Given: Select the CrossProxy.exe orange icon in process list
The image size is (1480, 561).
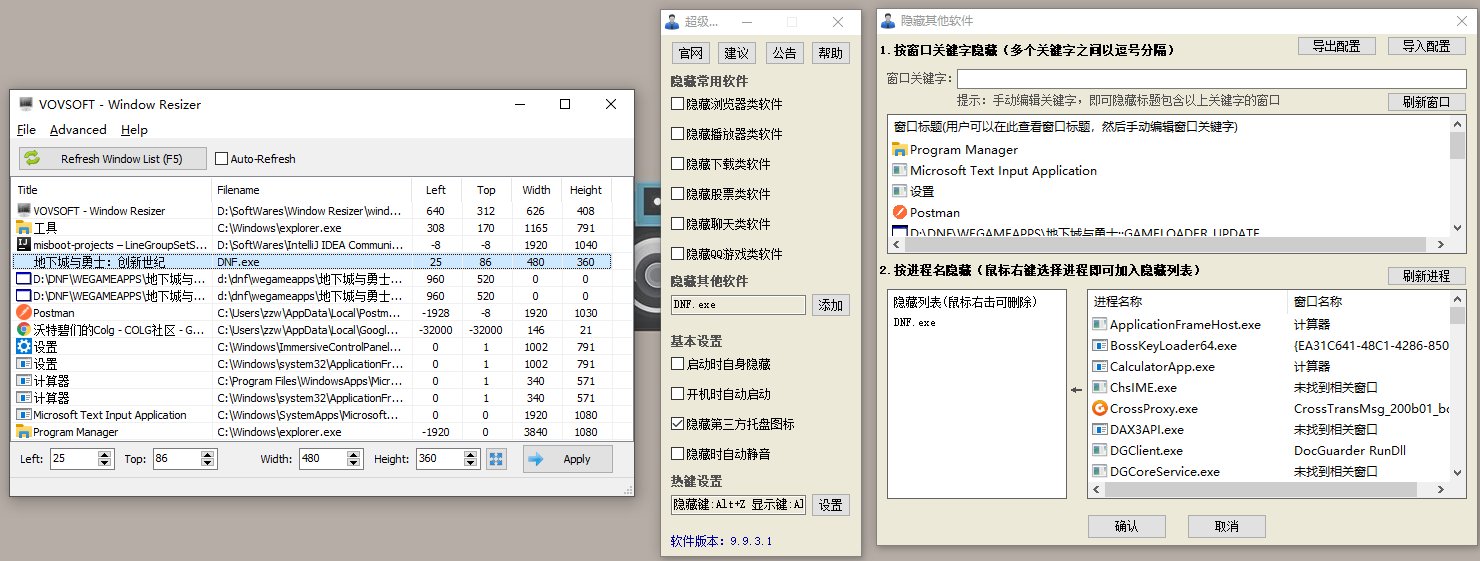Looking at the screenshot, I should 1100,409.
